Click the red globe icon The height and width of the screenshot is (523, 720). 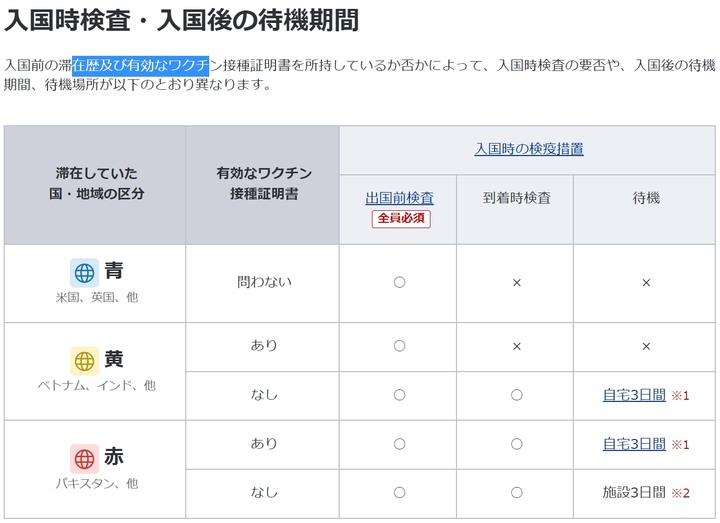coord(84,458)
